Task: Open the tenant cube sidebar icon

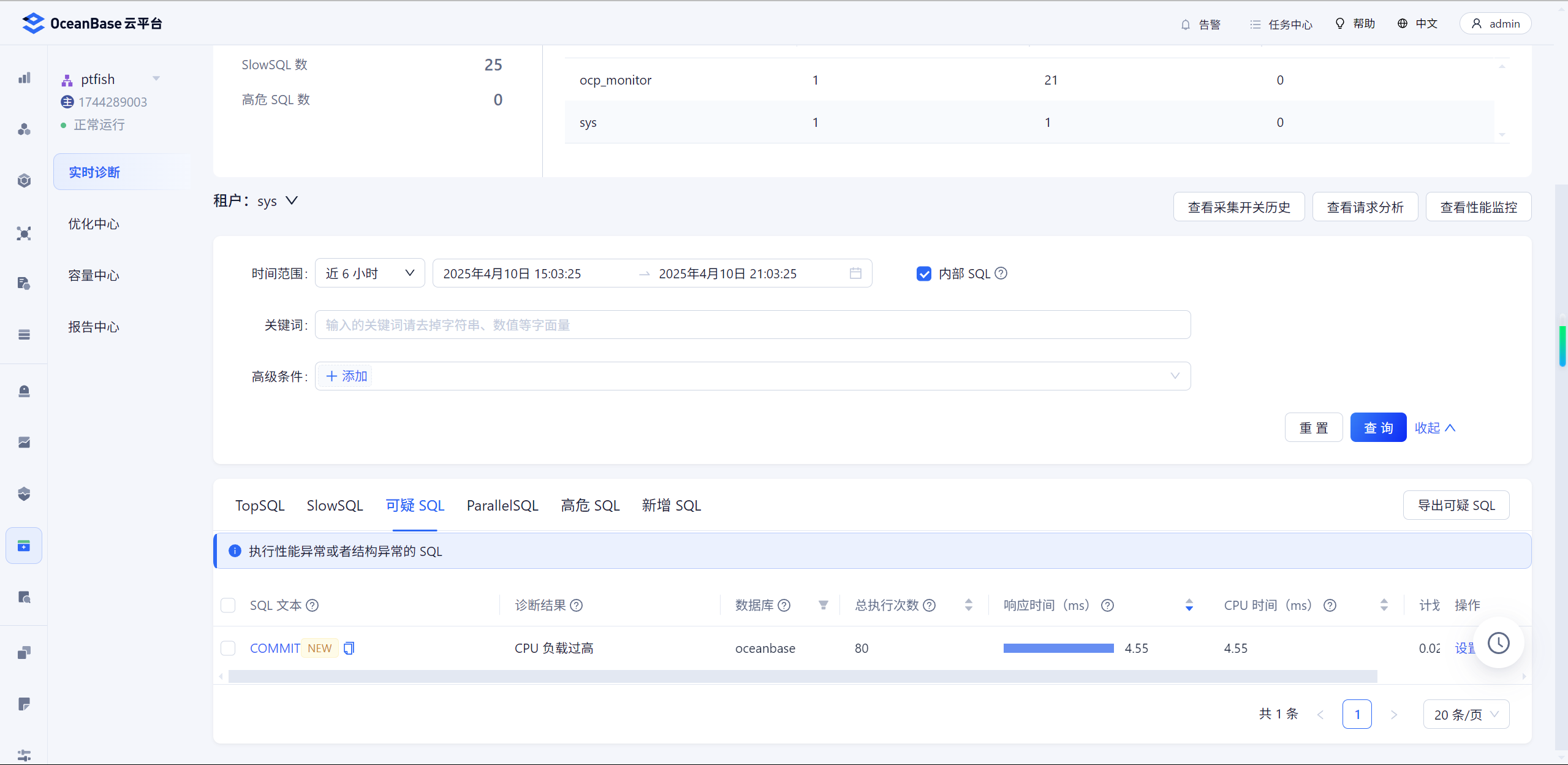Action: 24,181
